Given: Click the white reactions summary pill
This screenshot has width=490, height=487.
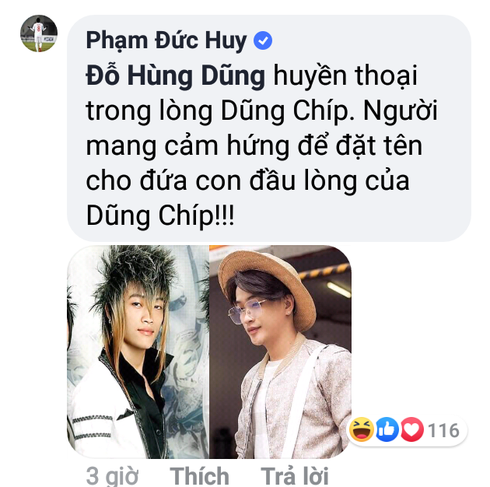Looking at the screenshot, I should coord(407,430).
